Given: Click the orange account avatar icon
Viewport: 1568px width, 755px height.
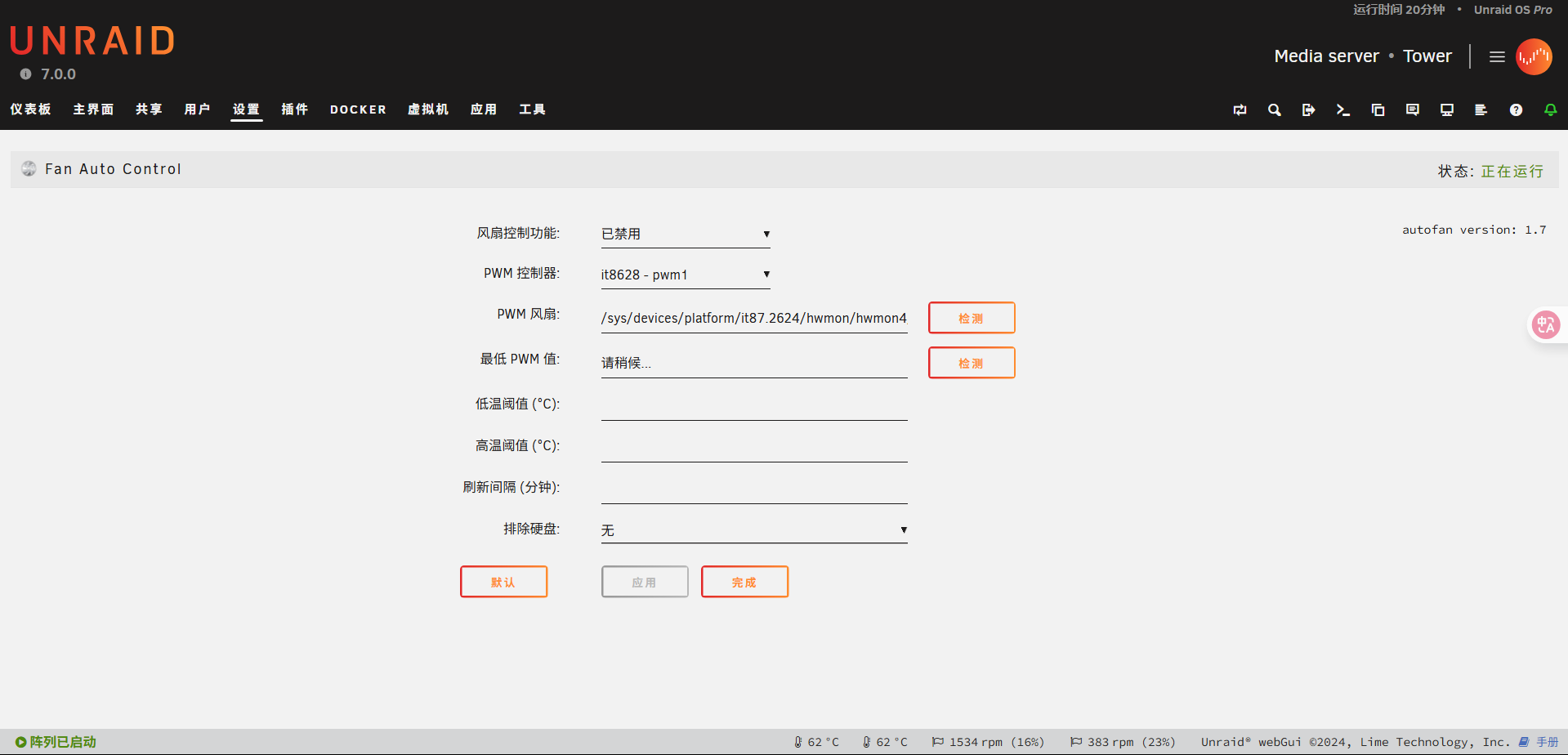Looking at the screenshot, I should point(1534,57).
